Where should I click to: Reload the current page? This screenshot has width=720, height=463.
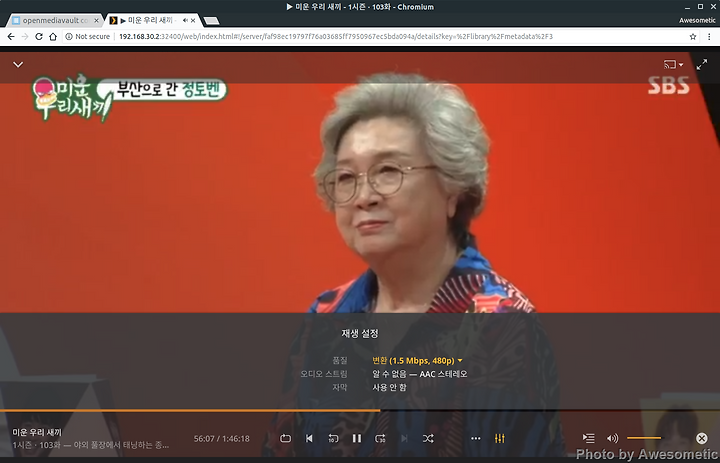[39, 36]
